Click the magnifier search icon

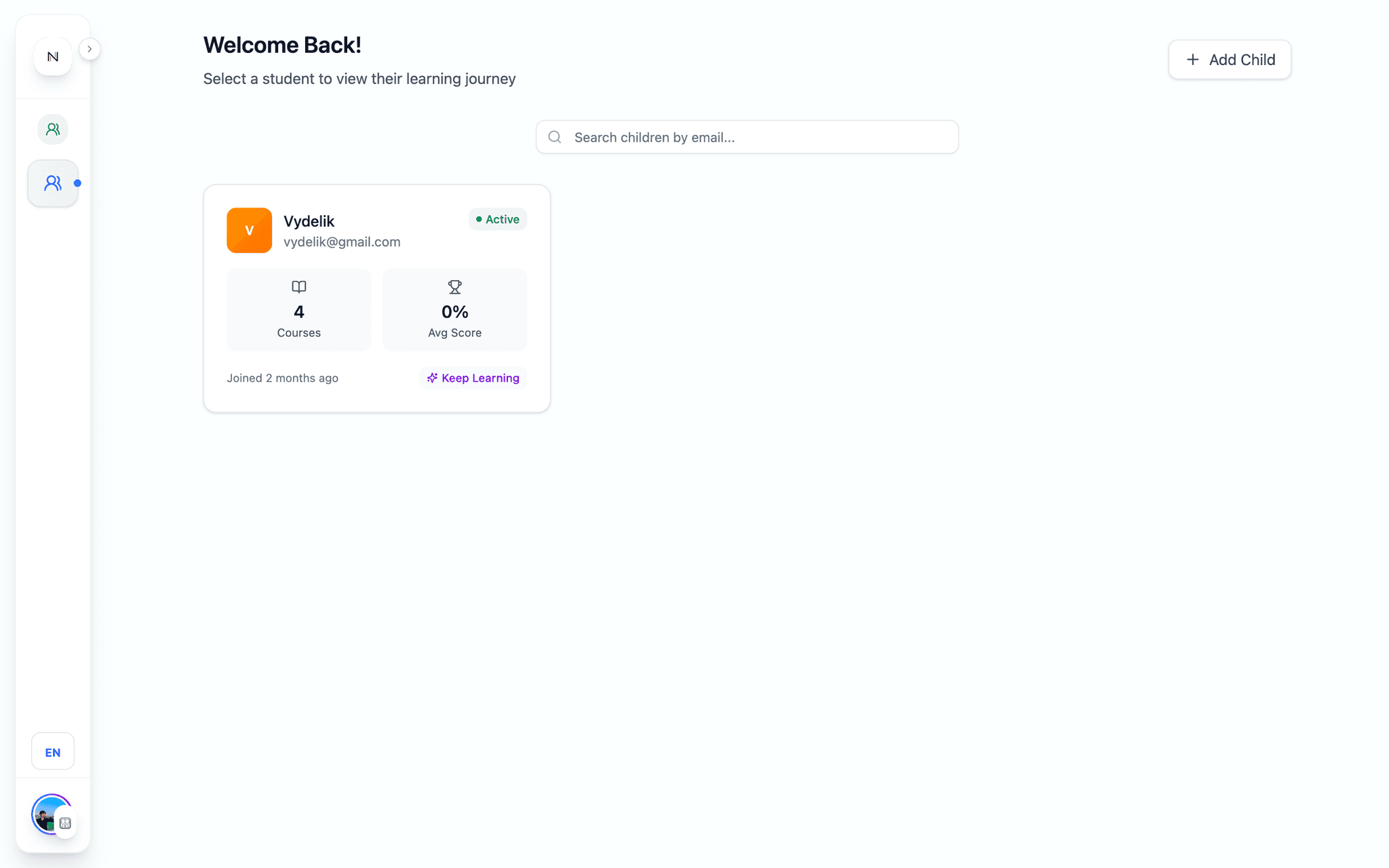click(x=555, y=137)
